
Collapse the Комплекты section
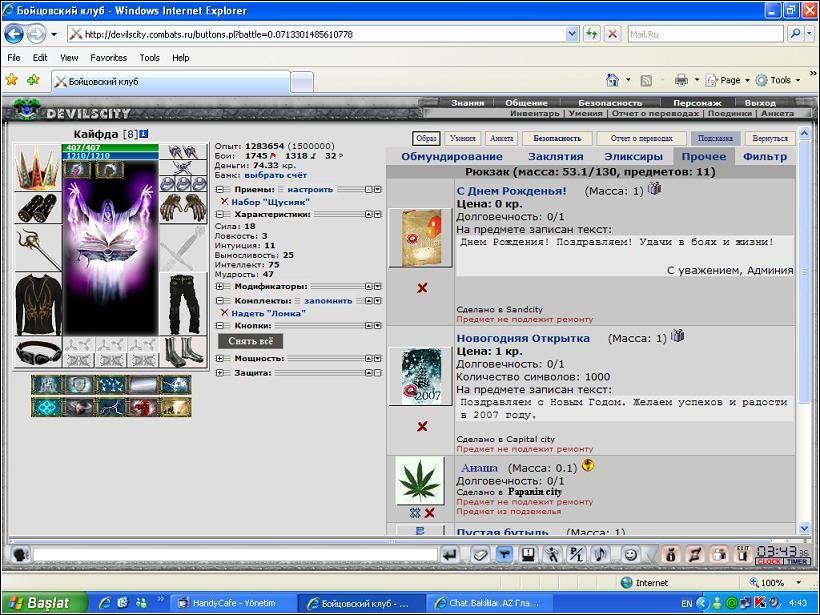(220, 301)
